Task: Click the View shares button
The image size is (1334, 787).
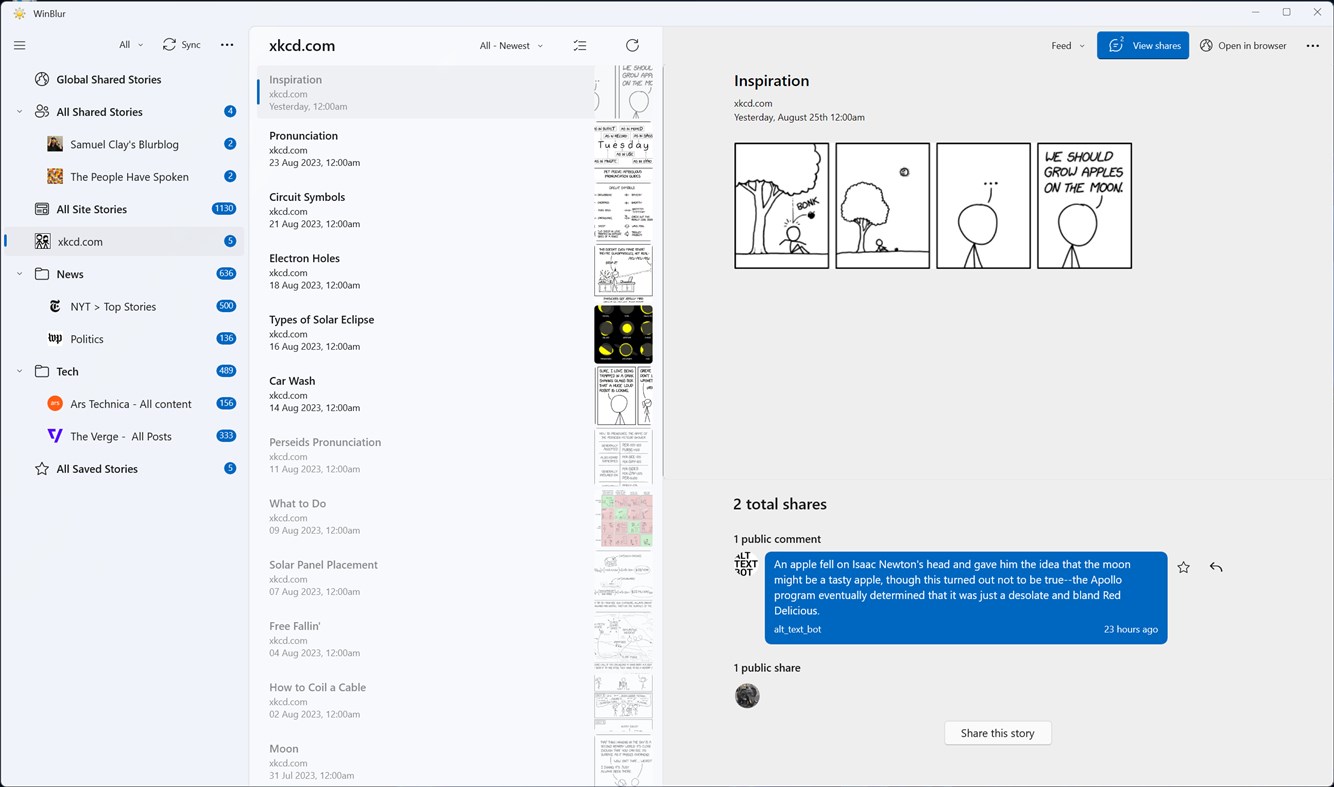Action: click(x=1143, y=45)
